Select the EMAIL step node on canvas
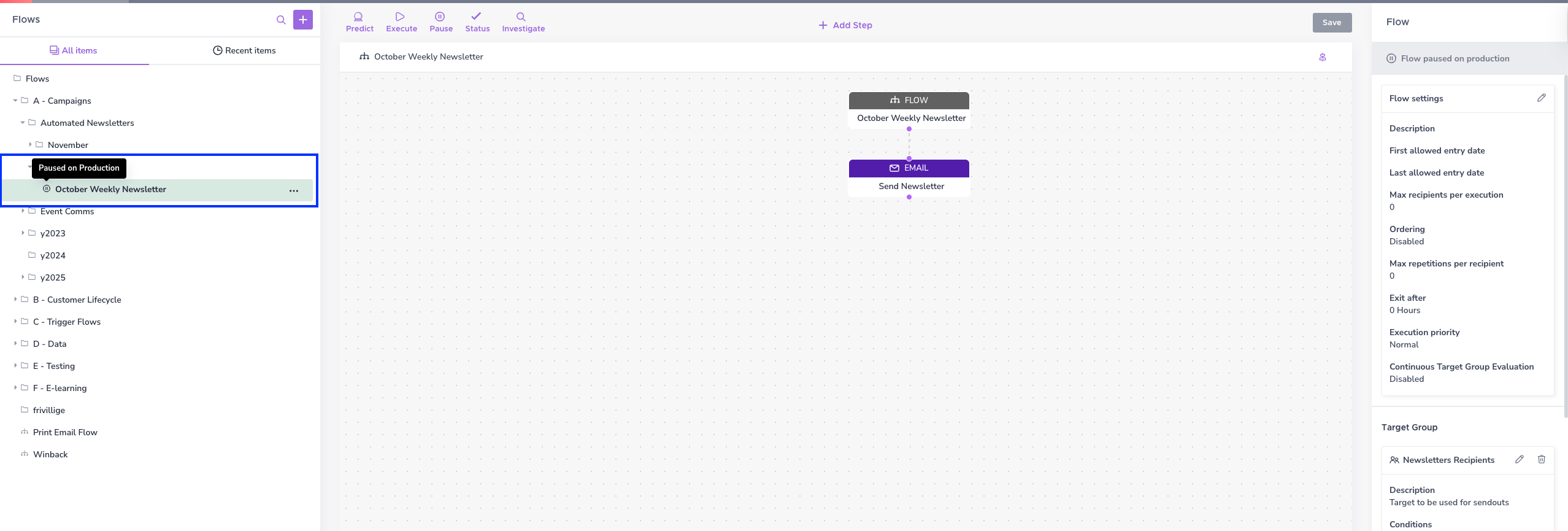 909,168
